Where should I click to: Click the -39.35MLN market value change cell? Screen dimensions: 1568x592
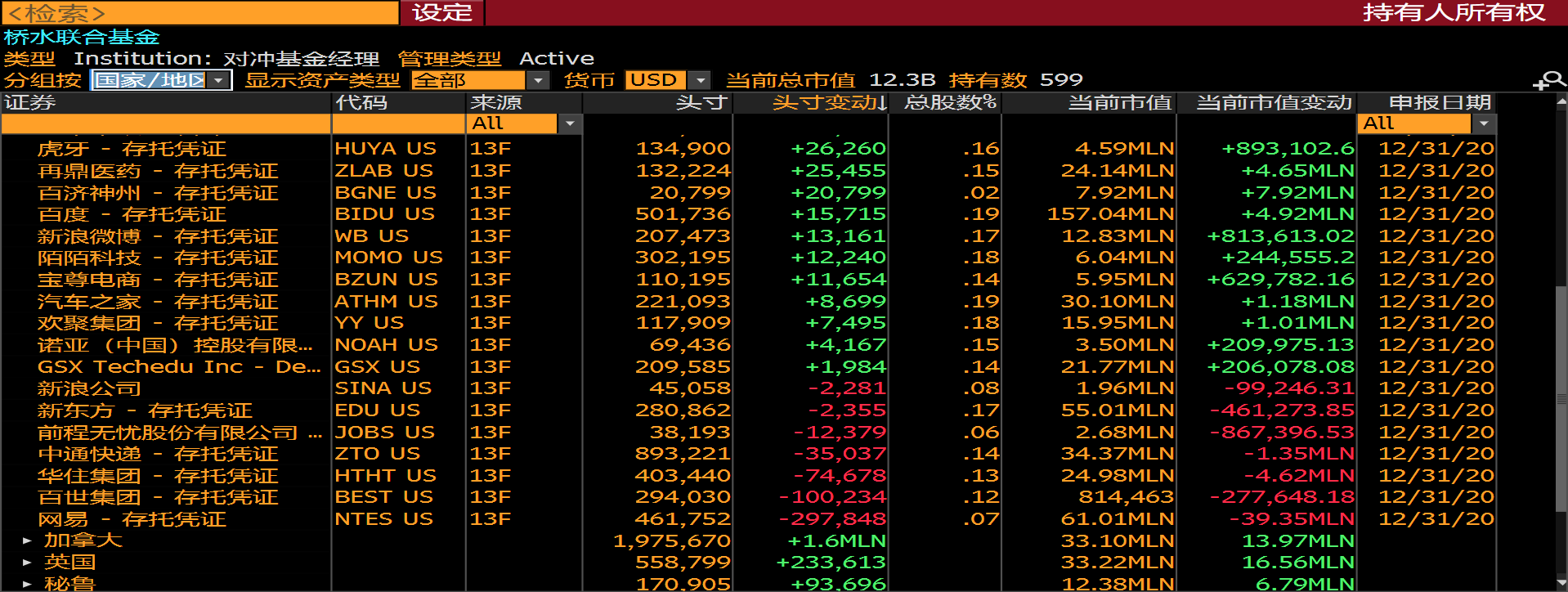click(1292, 519)
